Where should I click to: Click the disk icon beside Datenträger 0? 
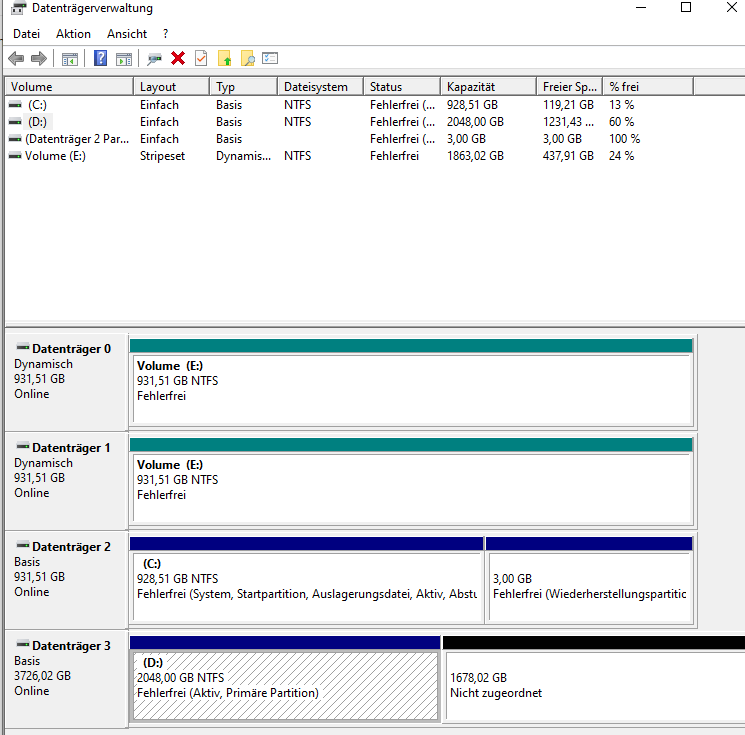click(x=22, y=347)
